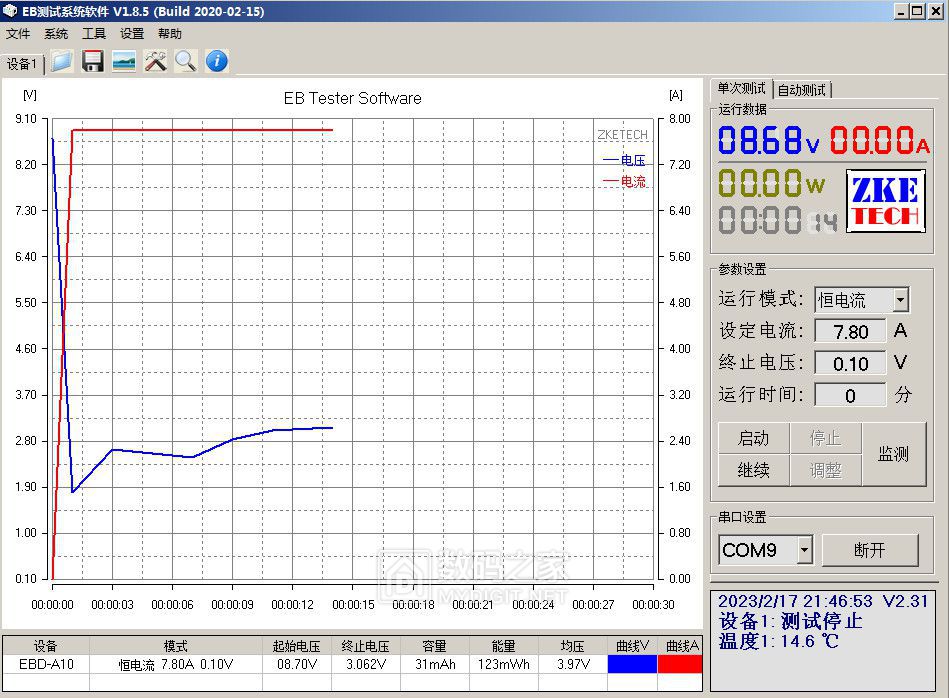The image size is (949, 698).
Task: Toggle the 电压 legend entry on the chart
Action: click(x=625, y=160)
